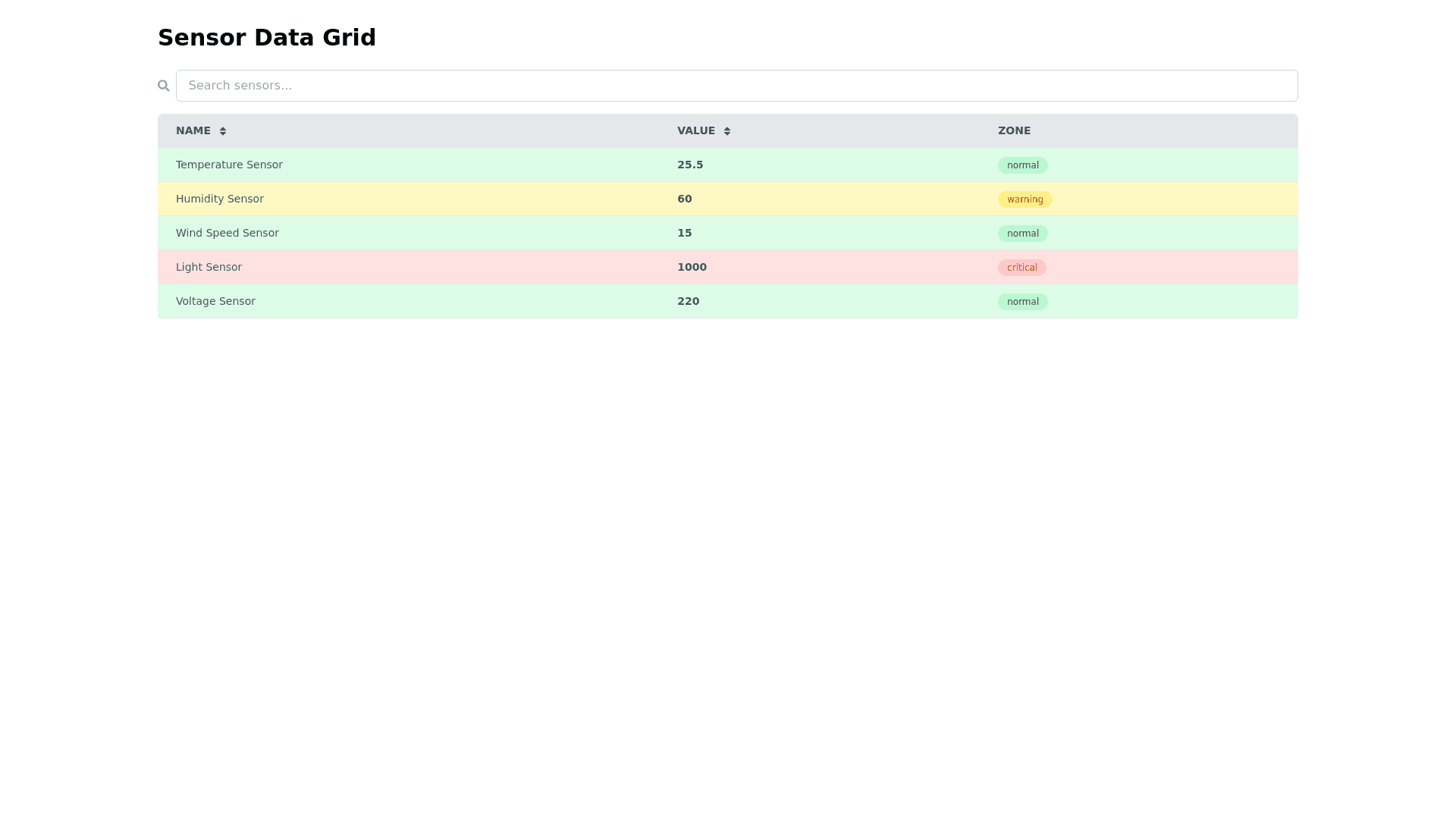Viewport: 1456px width, 819px height.
Task: Click the search magnifier icon
Action: [163, 86]
